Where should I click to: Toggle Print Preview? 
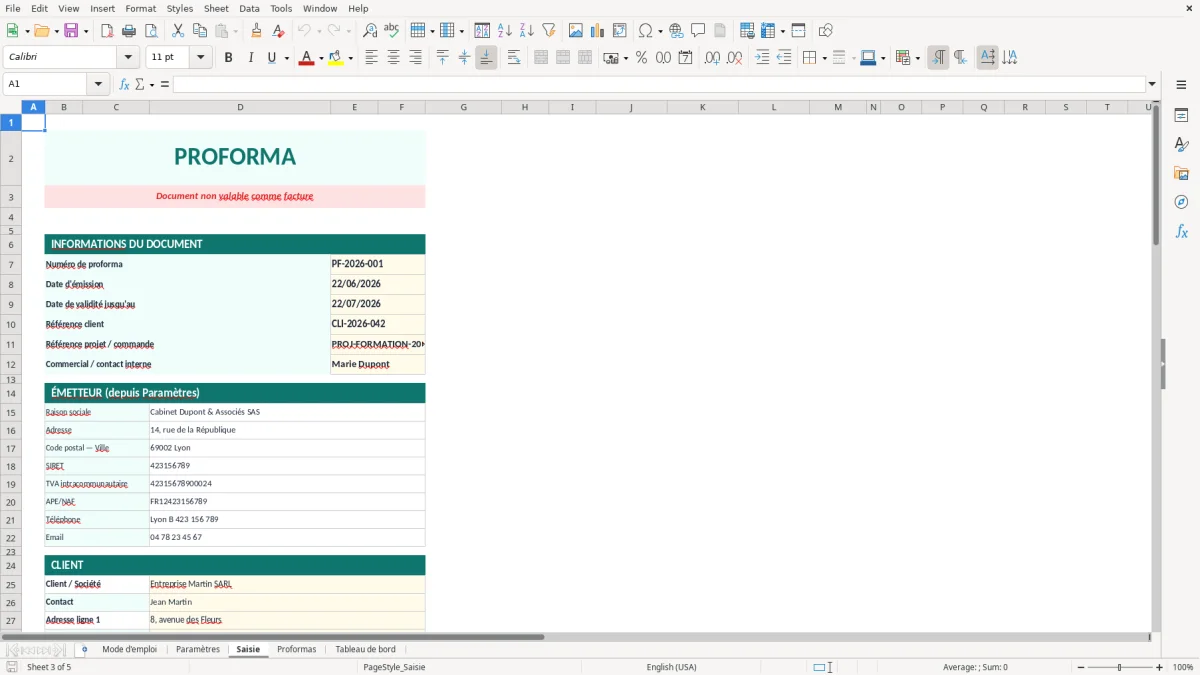point(151,31)
